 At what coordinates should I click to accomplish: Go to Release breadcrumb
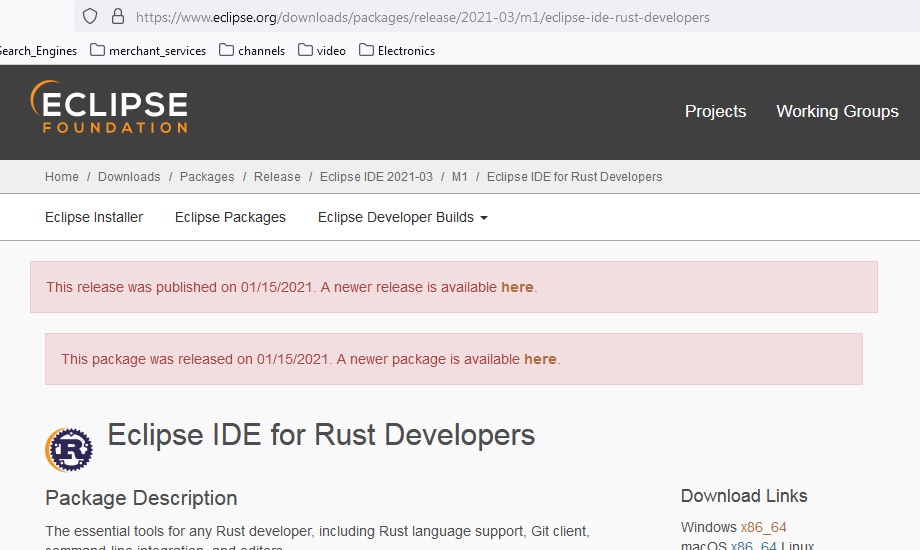tap(277, 177)
